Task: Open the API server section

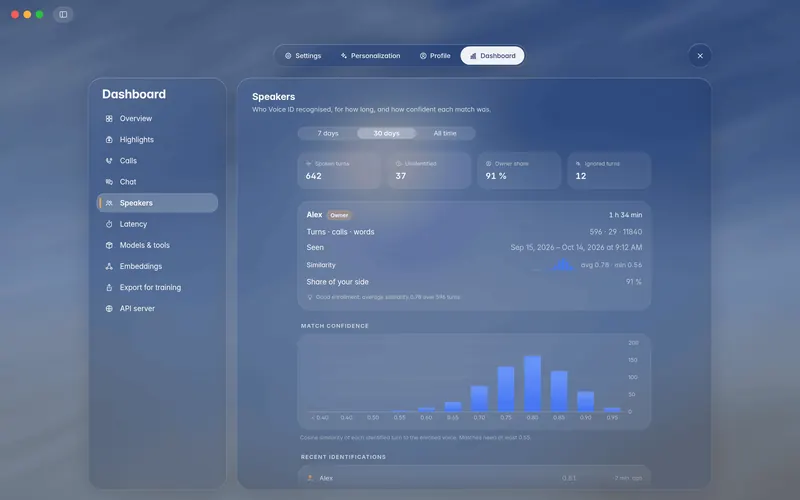Action: coord(157,308)
